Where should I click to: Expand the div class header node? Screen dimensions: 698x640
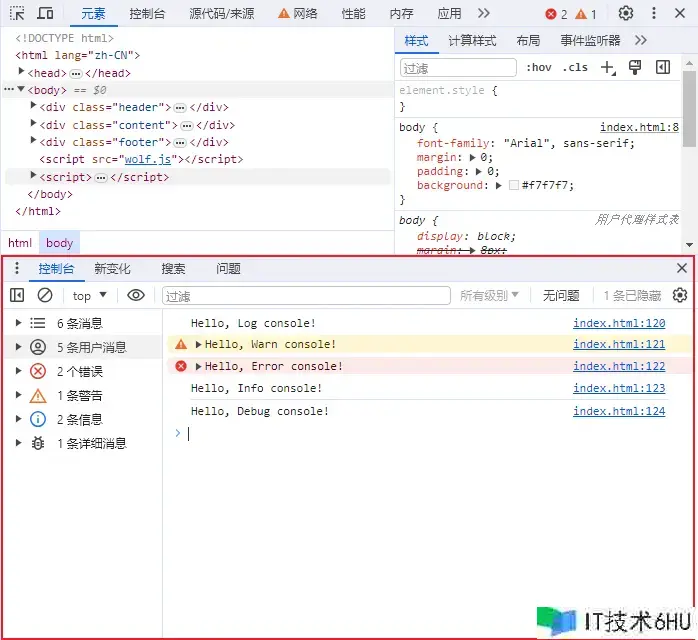(33, 105)
